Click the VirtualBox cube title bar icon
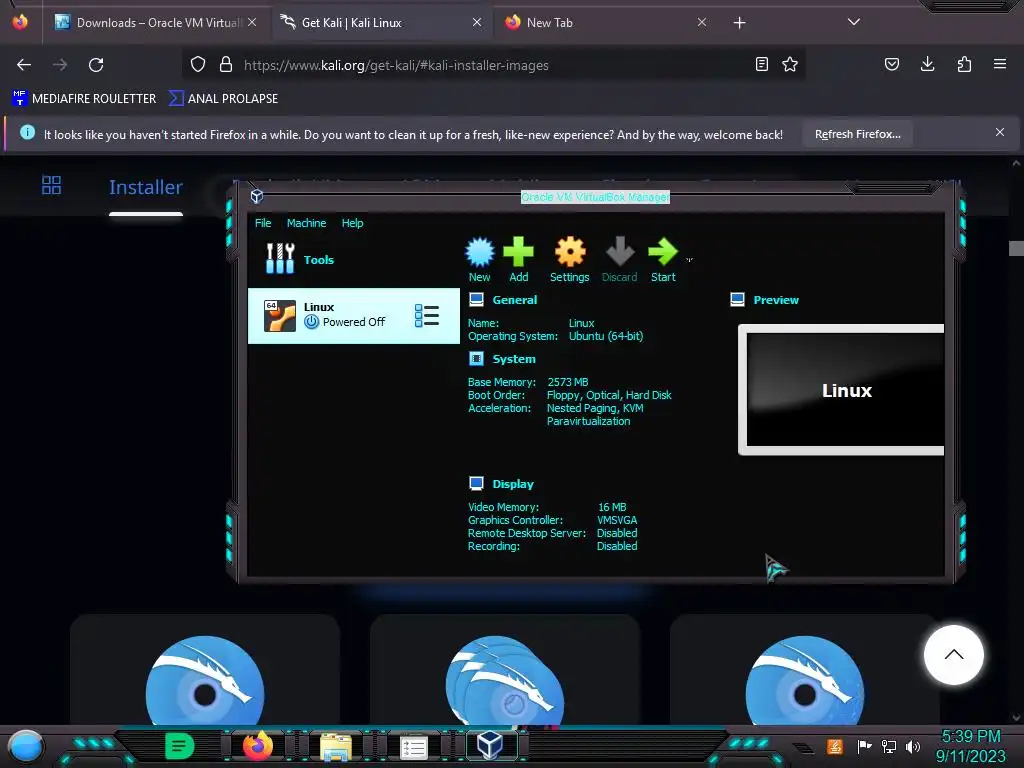The image size is (1024, 768). (257, 196)
